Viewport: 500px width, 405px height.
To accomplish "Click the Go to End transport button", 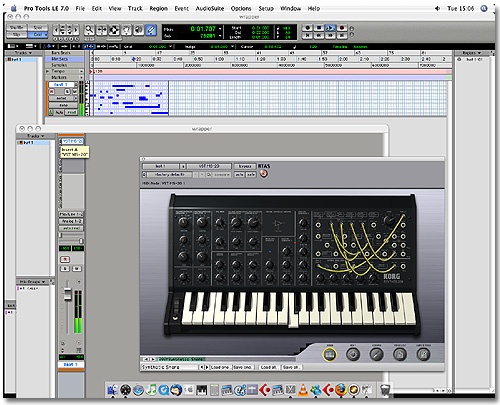I will click(342, 35).
